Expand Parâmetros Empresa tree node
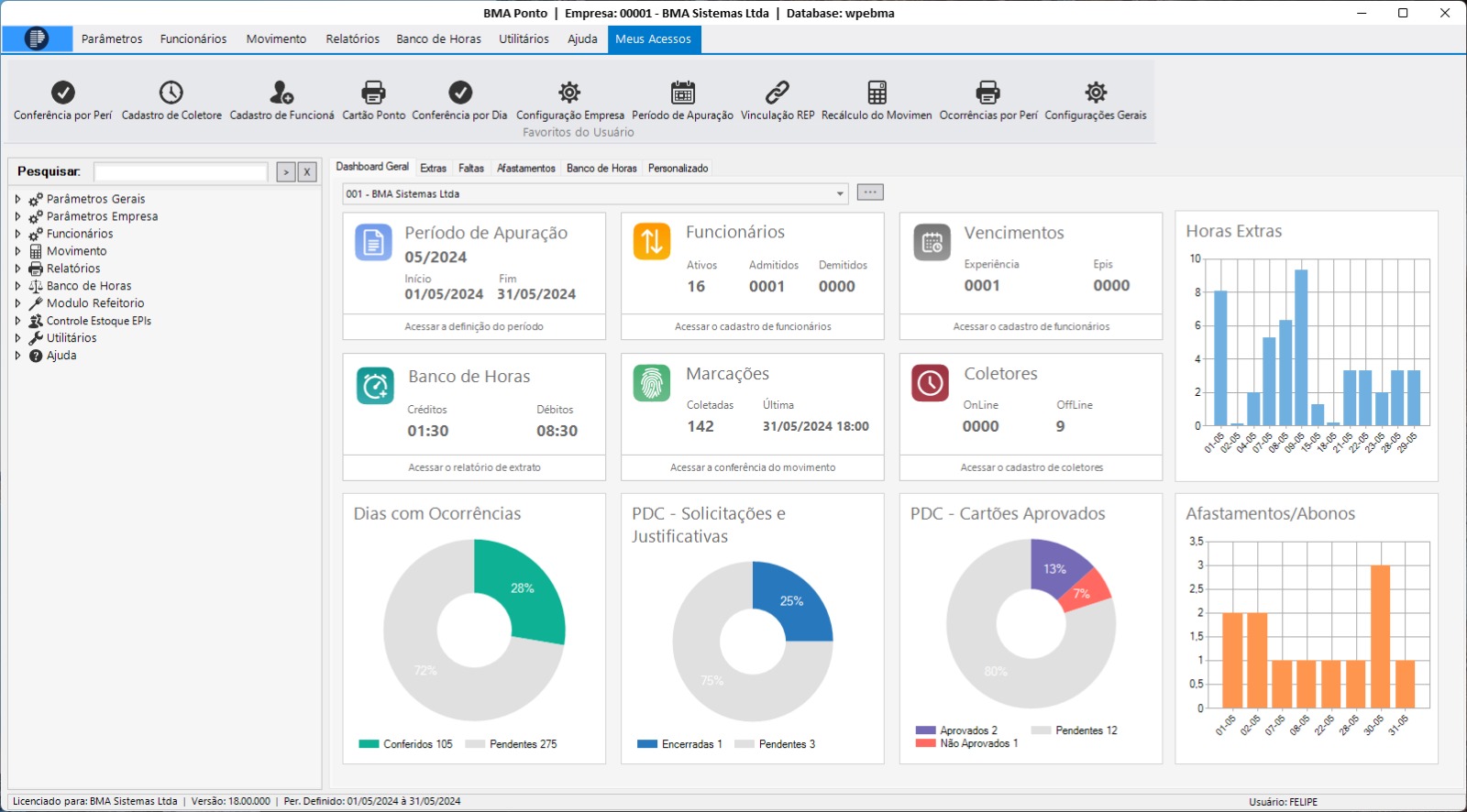 pos(17,216)
